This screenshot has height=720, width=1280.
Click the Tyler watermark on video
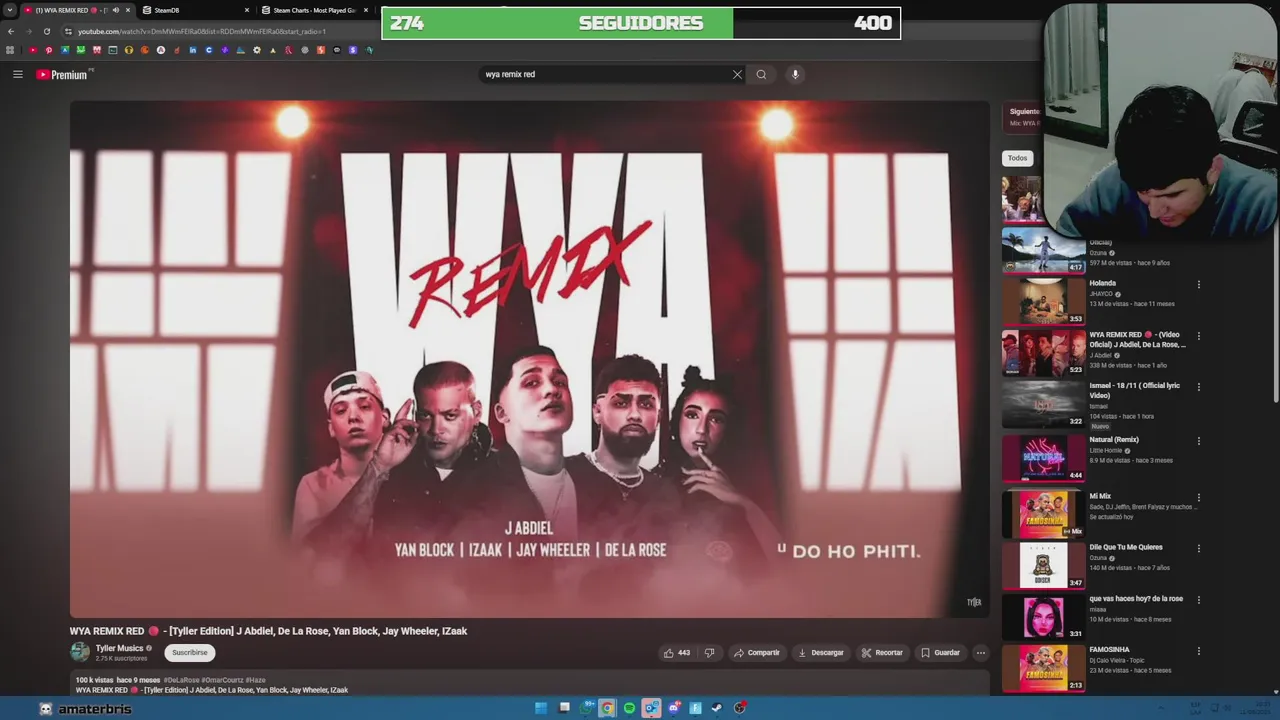[x=974, y=602]
